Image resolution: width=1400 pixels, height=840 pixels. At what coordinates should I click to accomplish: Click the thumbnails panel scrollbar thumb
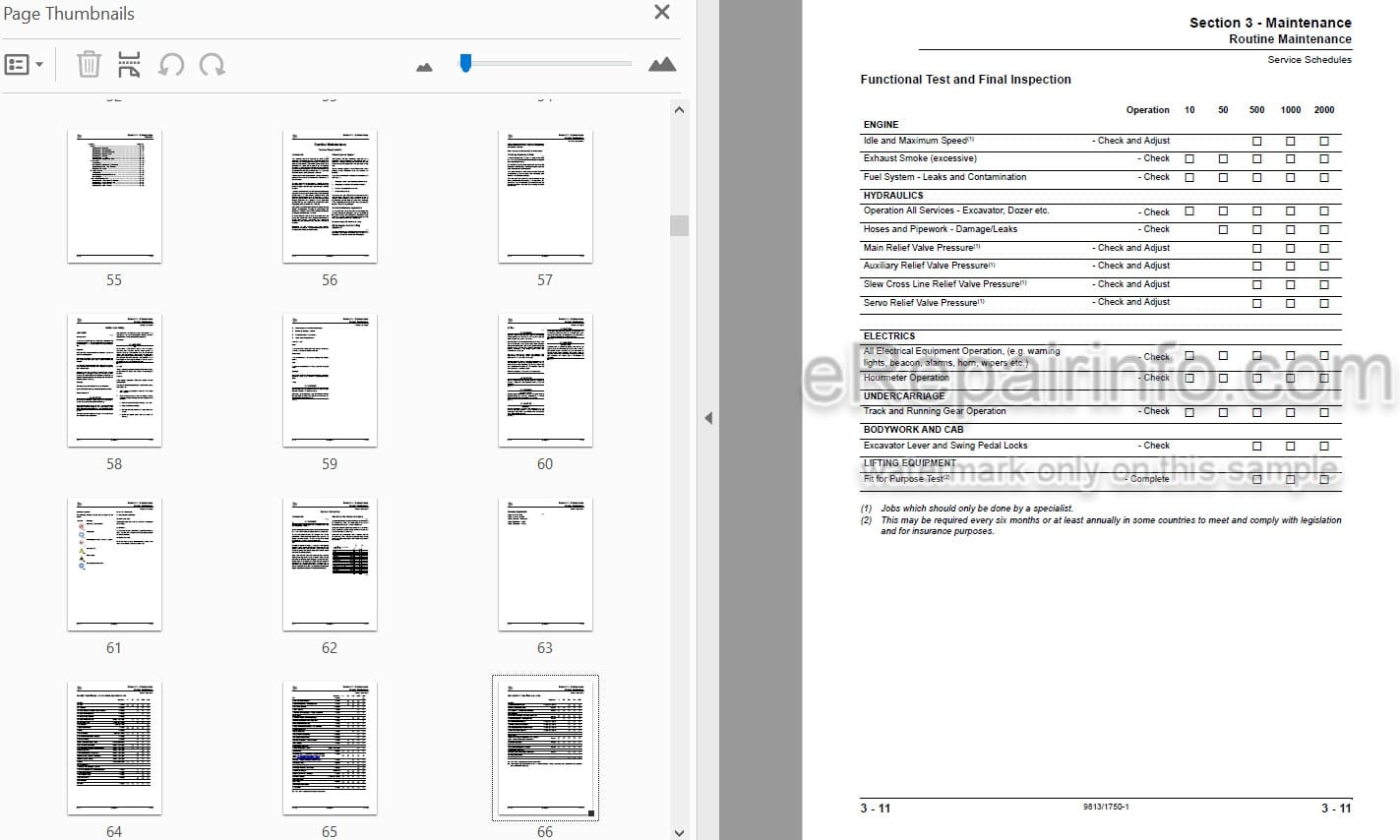pyautogui.click(x=679, y=225)
